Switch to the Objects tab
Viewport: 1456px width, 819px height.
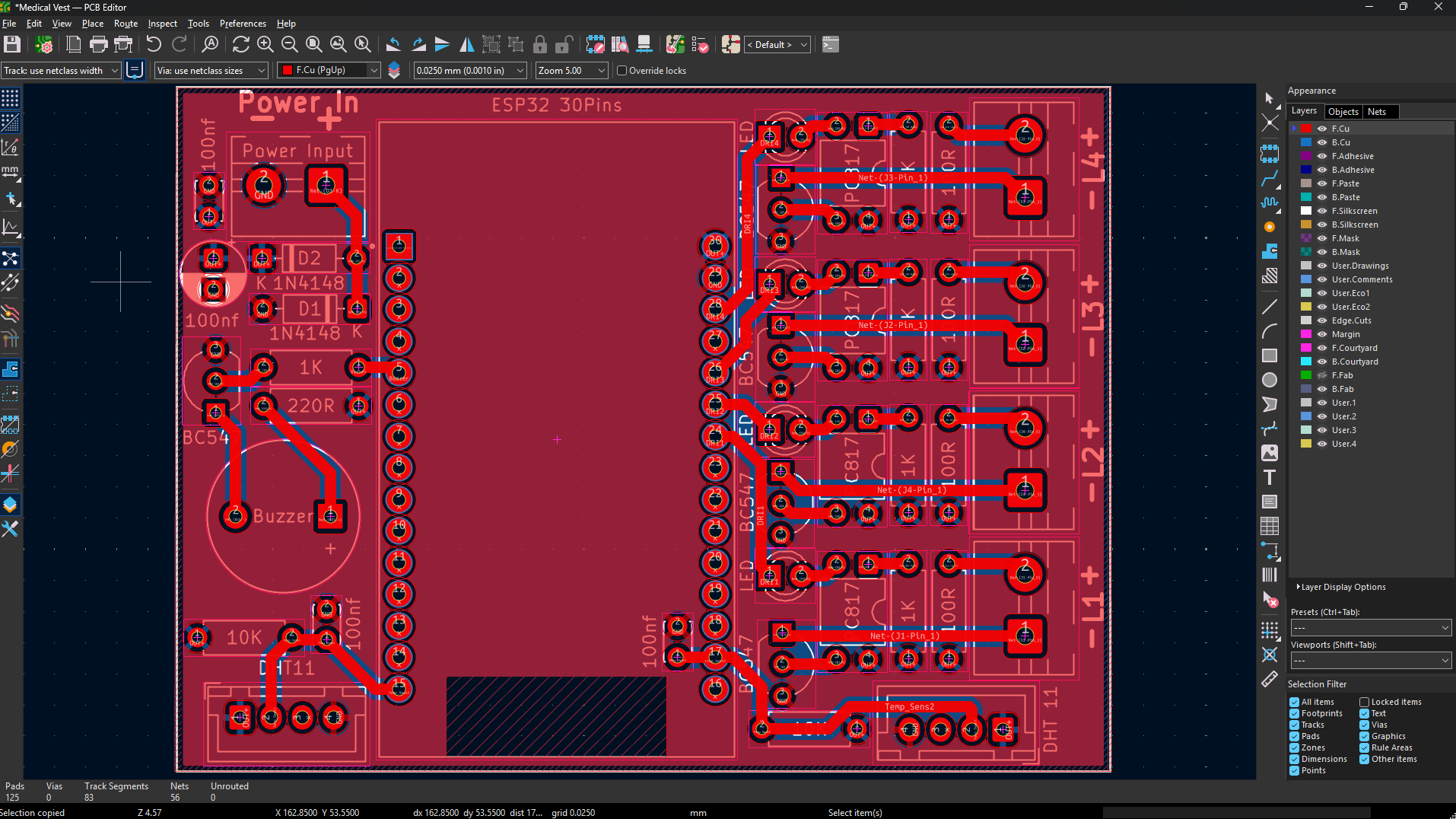[x=1343, y=112]
